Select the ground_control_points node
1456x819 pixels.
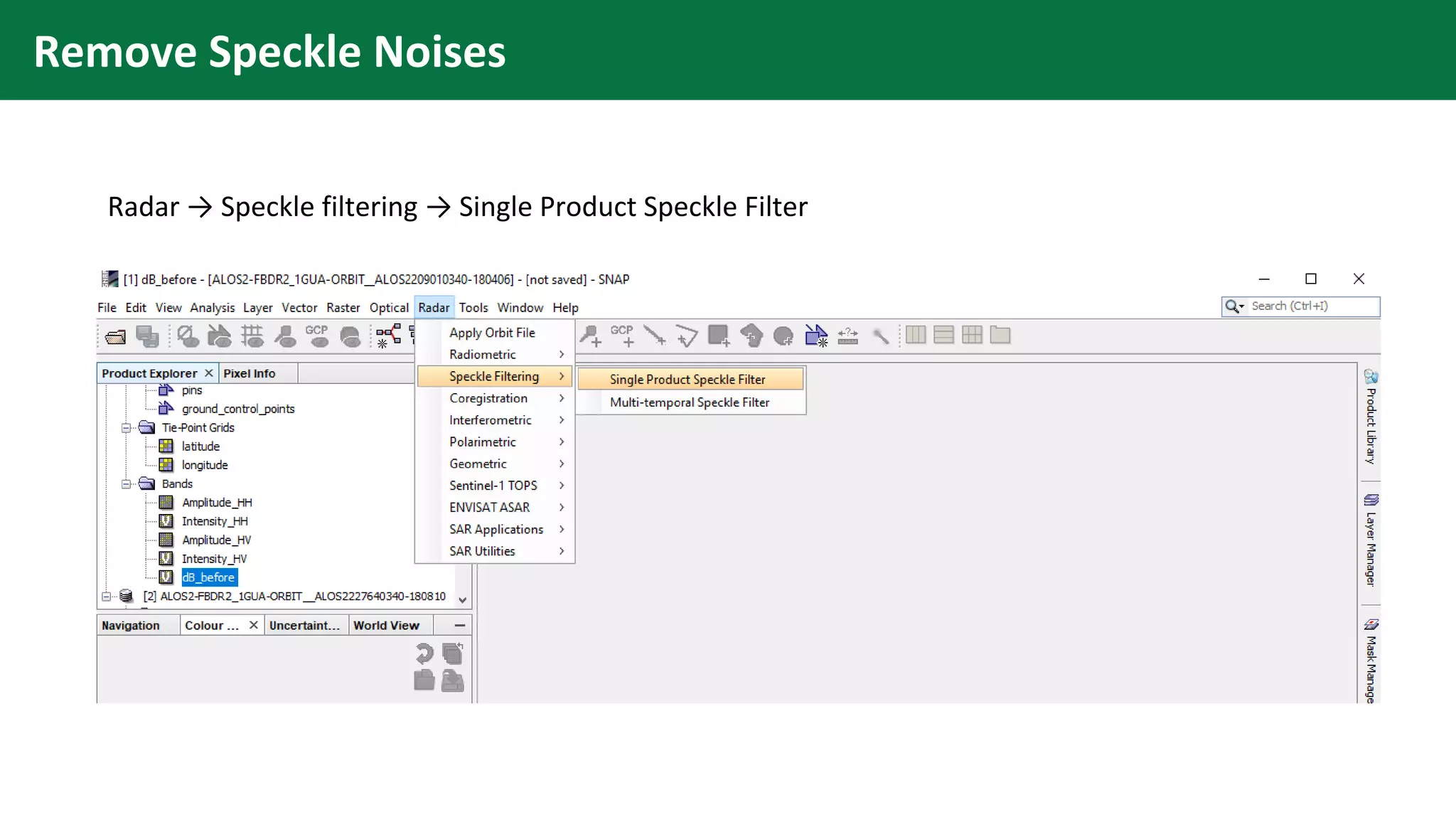tap(238, 409)
